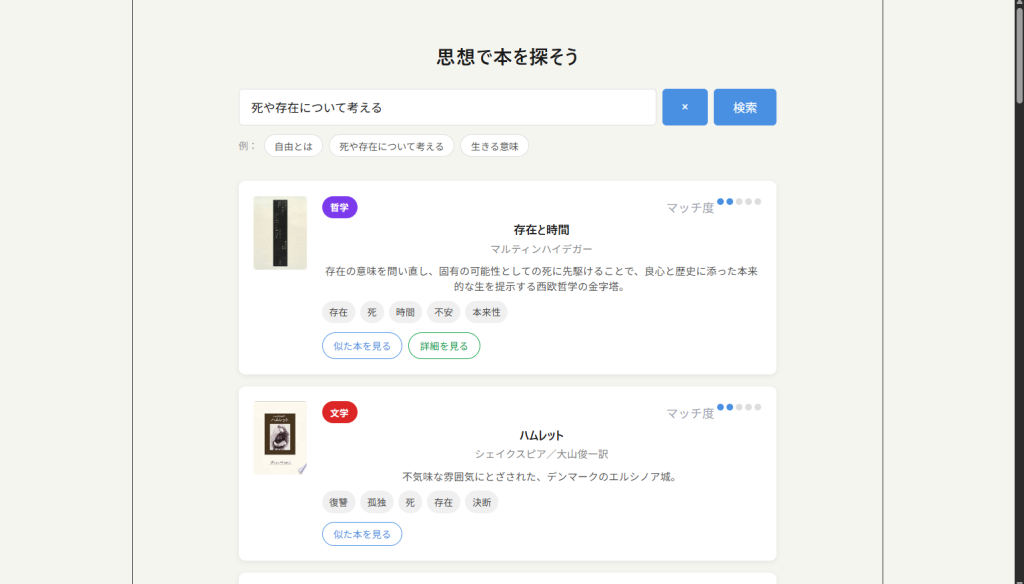This screenshot has width=1024, height=584.
Task: Click the 決断 tag chip
Action: tap(481, 502)
